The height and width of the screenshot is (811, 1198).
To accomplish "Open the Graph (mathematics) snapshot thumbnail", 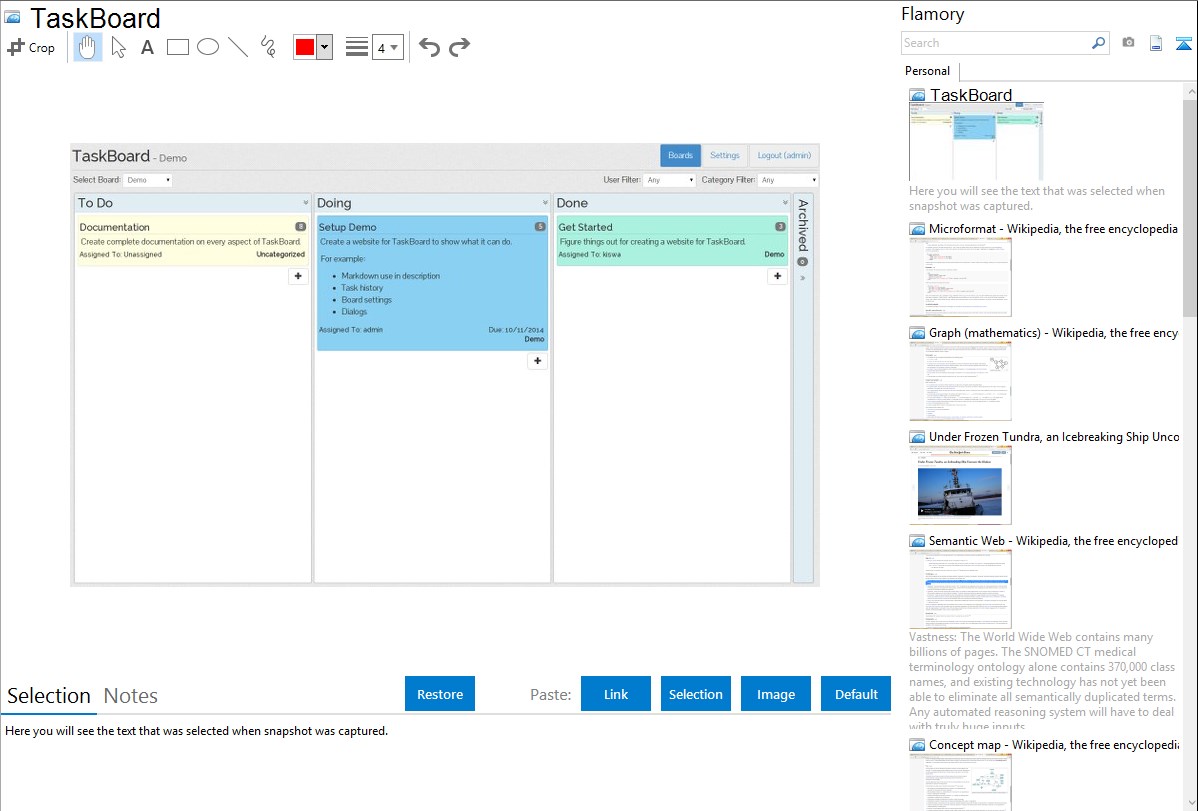I will [960, 381].
